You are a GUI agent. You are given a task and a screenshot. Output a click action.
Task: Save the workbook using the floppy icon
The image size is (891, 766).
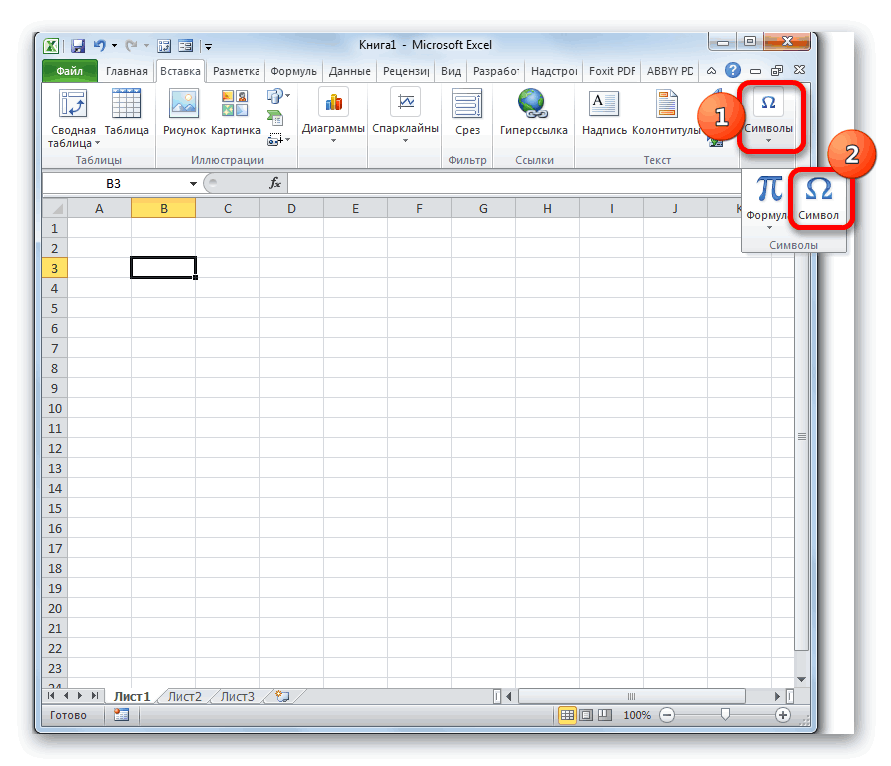point(78,46)
